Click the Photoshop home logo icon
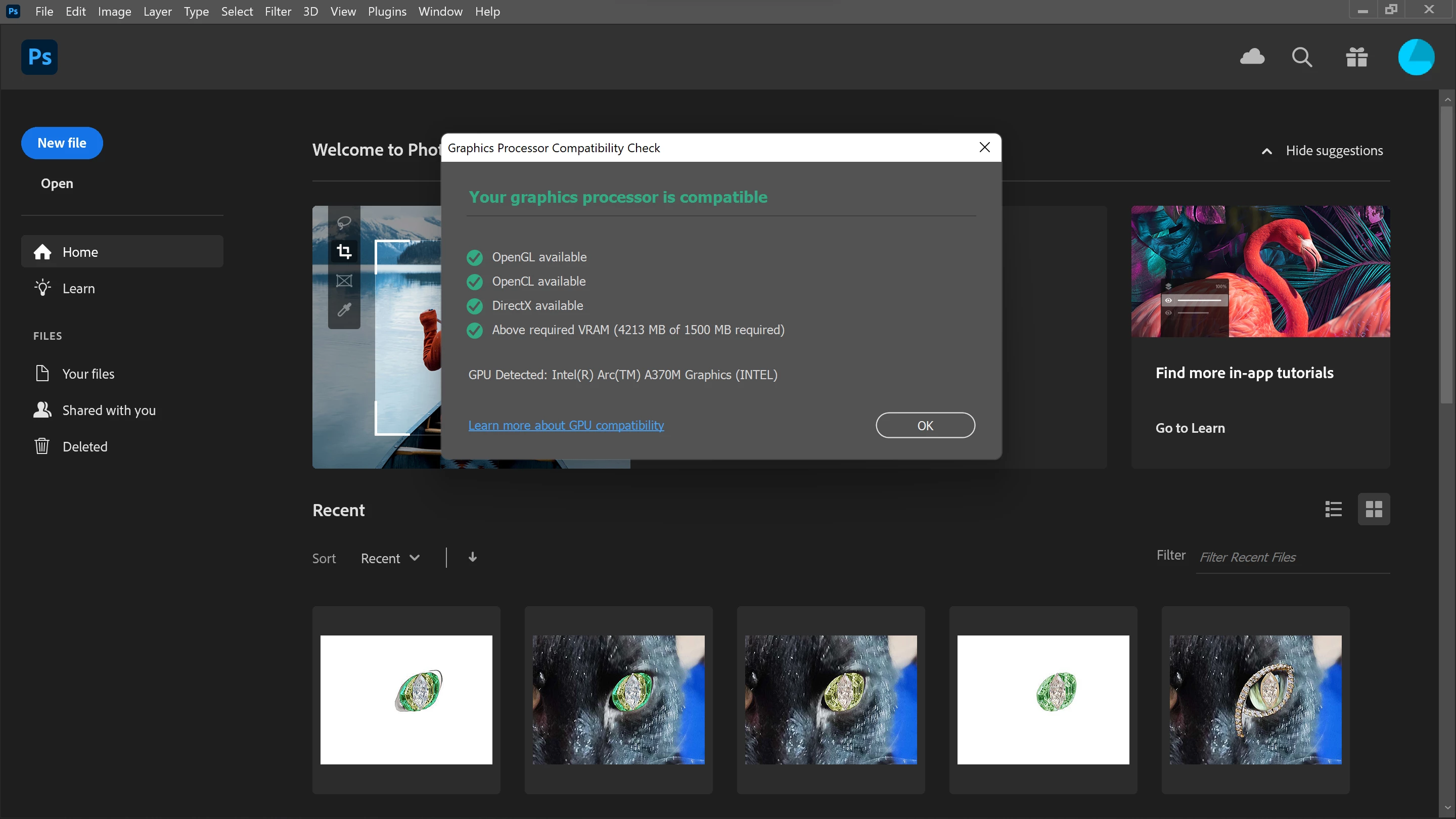This screenshot has width=1456, height=819. [39, 57]
